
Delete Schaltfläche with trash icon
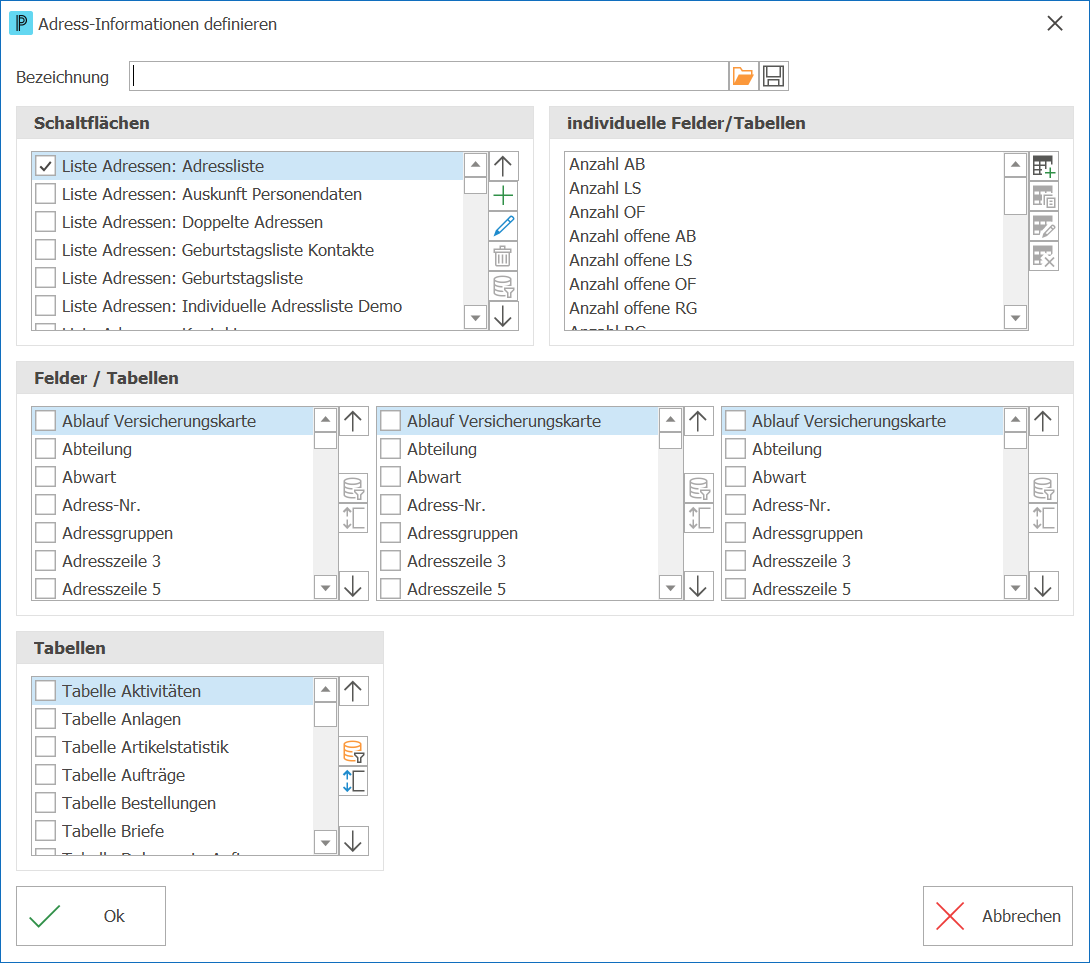(503, 256)
